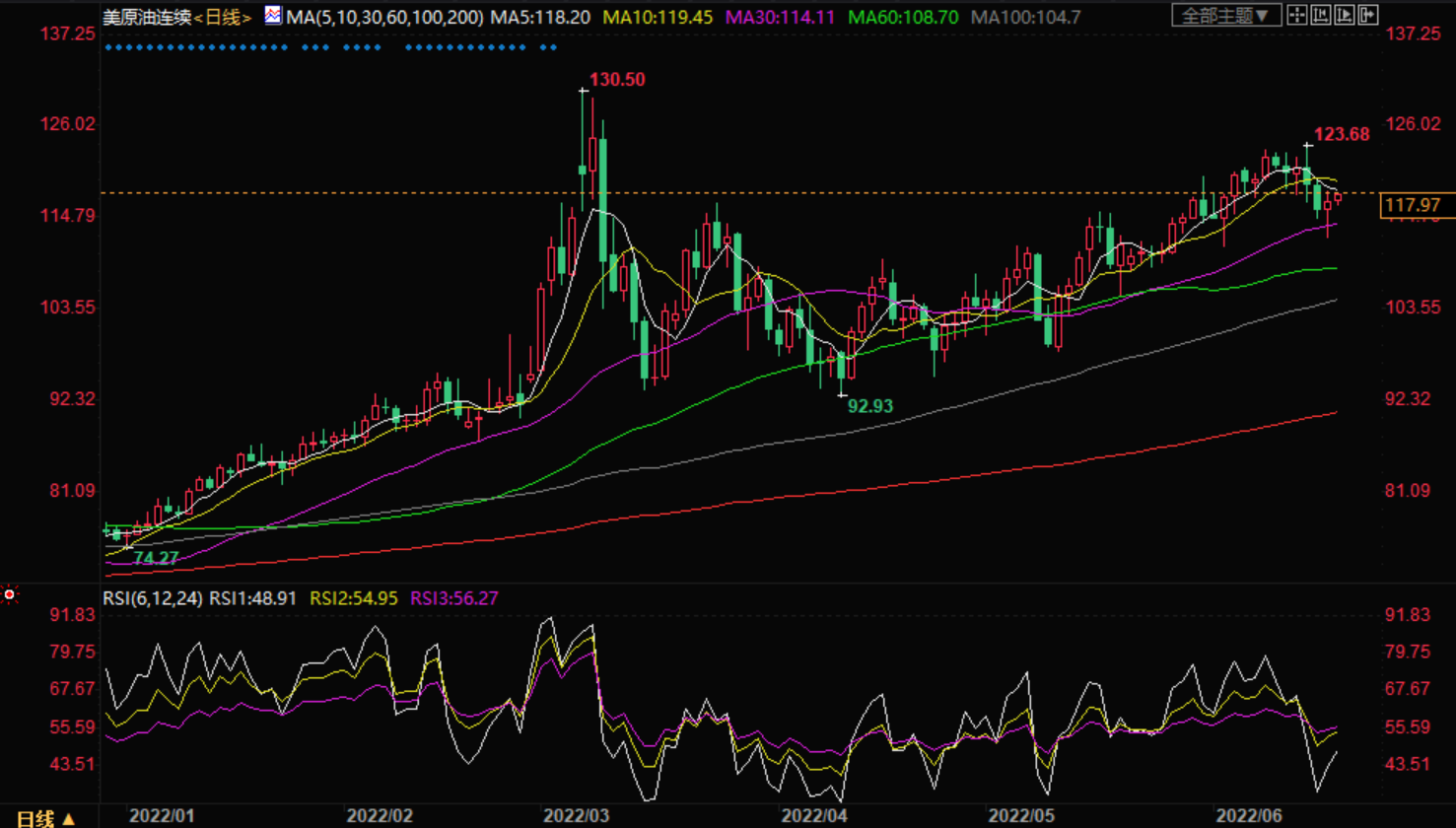The width and height of the screenshot is (1456, 828).
Task: Click the RSI(6,12,24) indicator label
Action: (152, 598)
